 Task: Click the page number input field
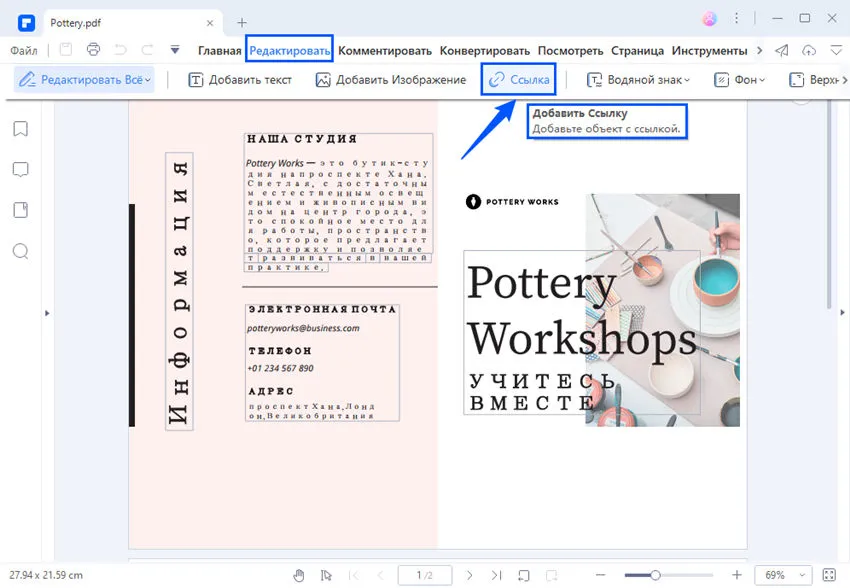425,575
